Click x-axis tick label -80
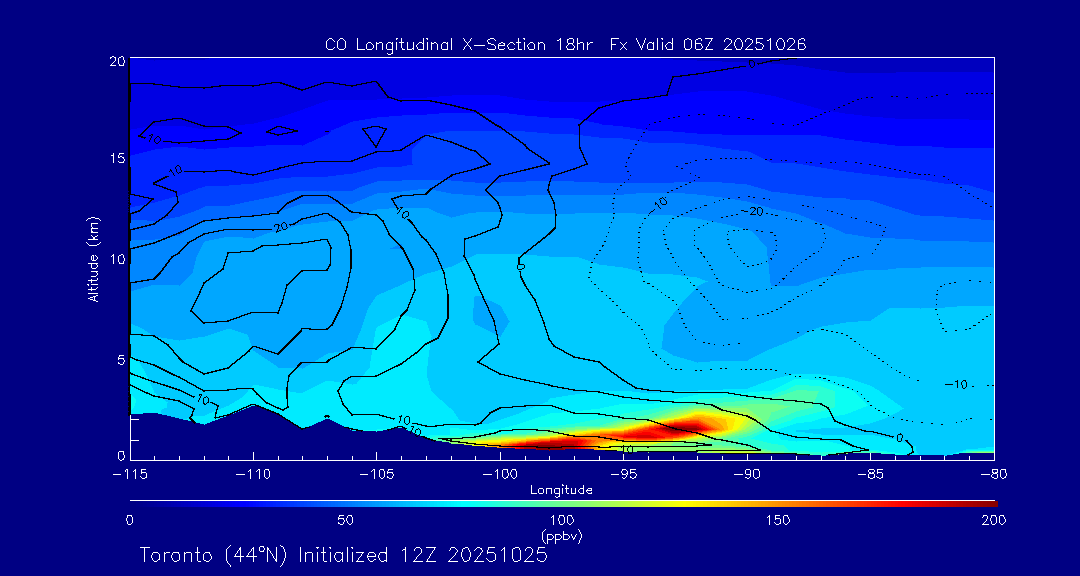The width and height of the screenshot is (1080, 576). tap(994, 474)
